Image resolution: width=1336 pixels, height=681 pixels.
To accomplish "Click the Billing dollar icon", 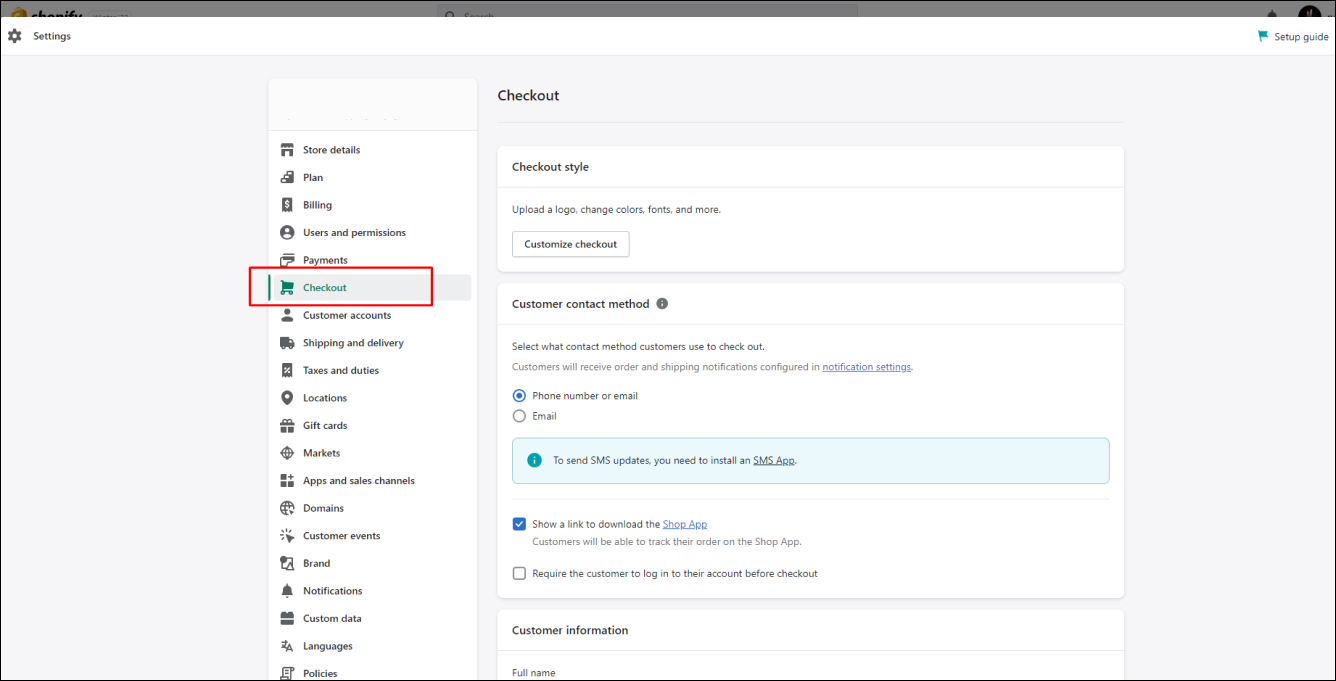I will [x=287, y=205].
